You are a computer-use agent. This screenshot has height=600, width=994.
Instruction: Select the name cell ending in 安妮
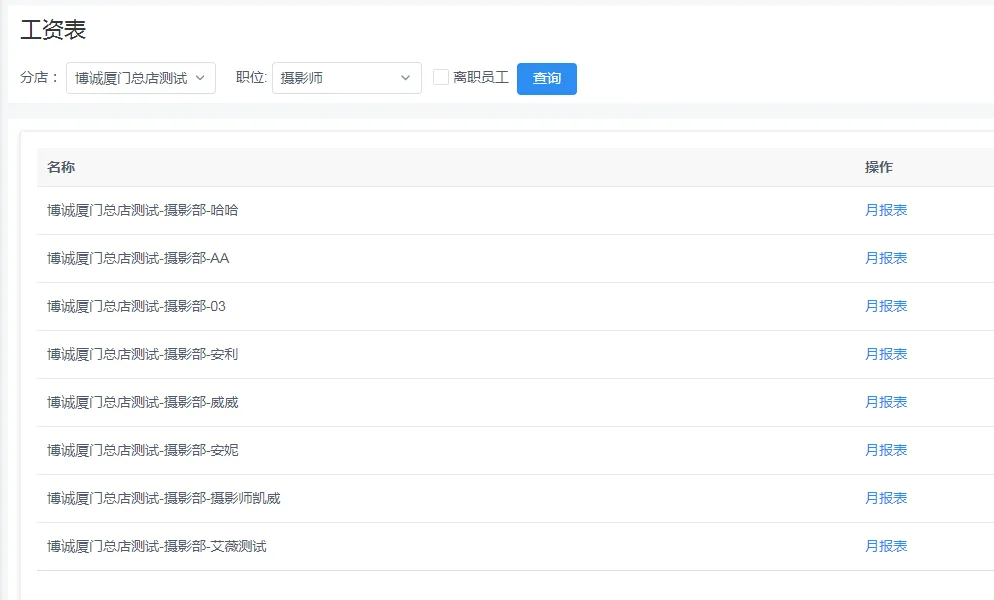(143, 450)
